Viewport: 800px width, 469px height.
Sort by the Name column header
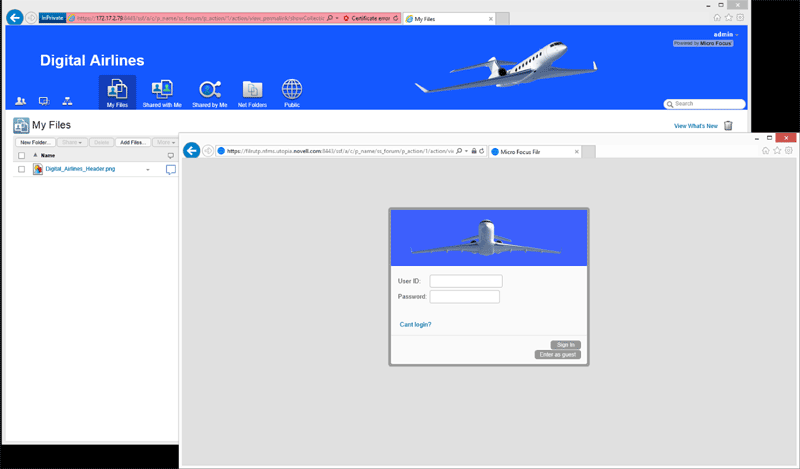[x=48, y=155]
